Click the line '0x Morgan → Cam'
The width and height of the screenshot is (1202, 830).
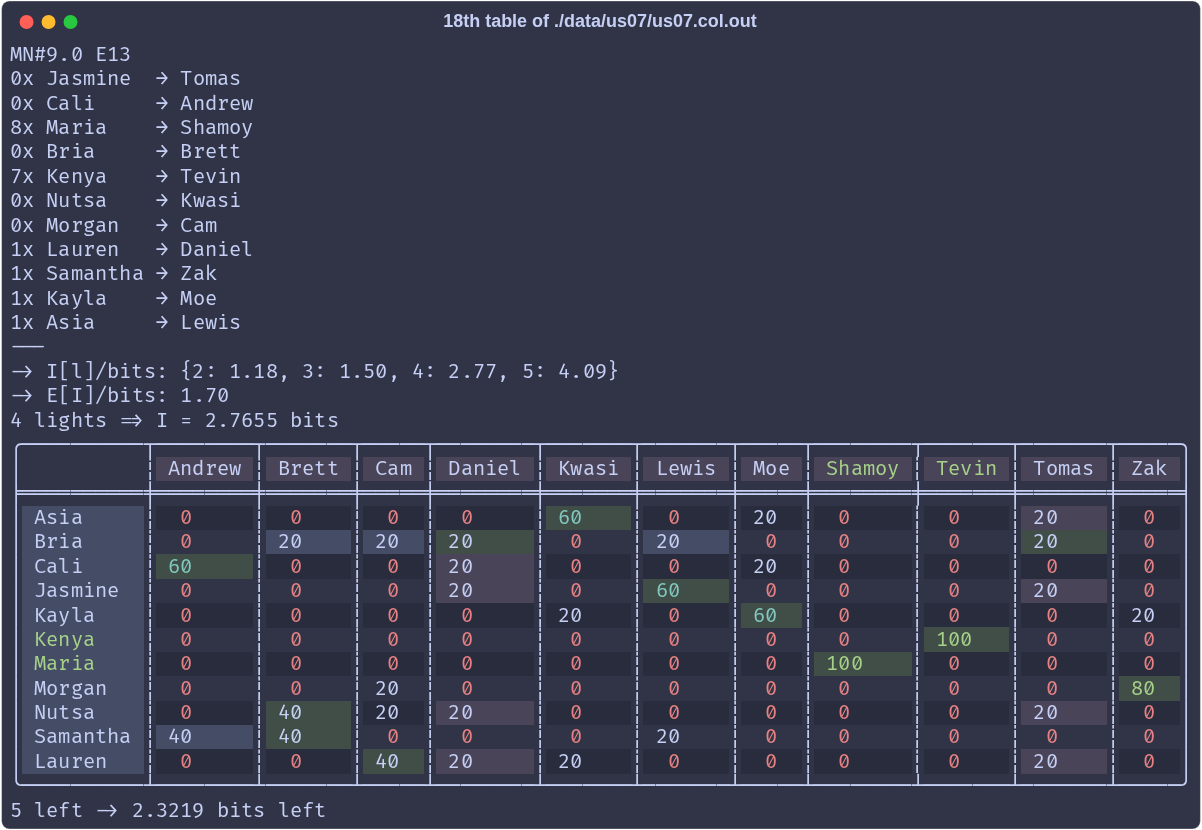pyautogui.click(x=114, y=225)
